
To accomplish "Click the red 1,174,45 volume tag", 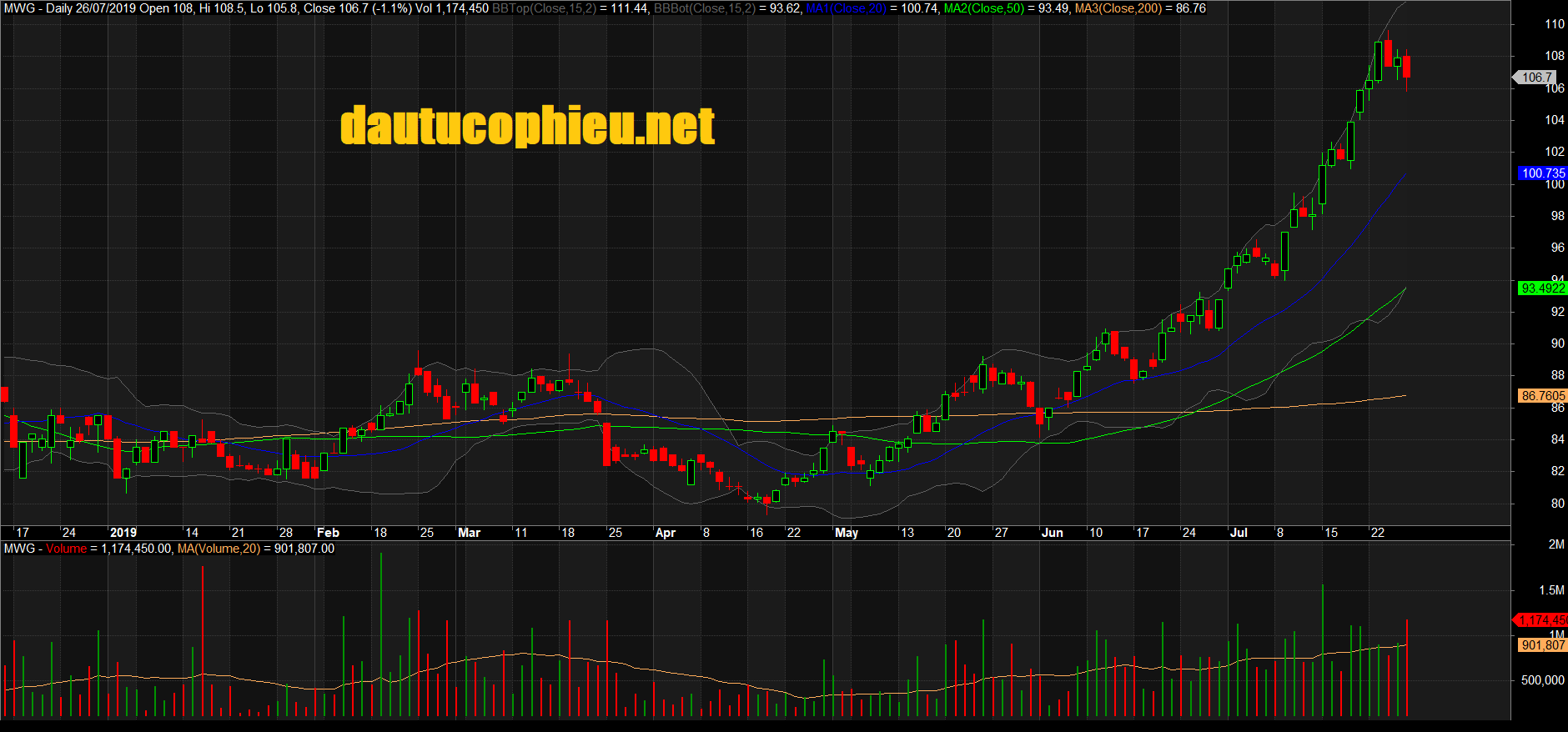I will 1542,620.
